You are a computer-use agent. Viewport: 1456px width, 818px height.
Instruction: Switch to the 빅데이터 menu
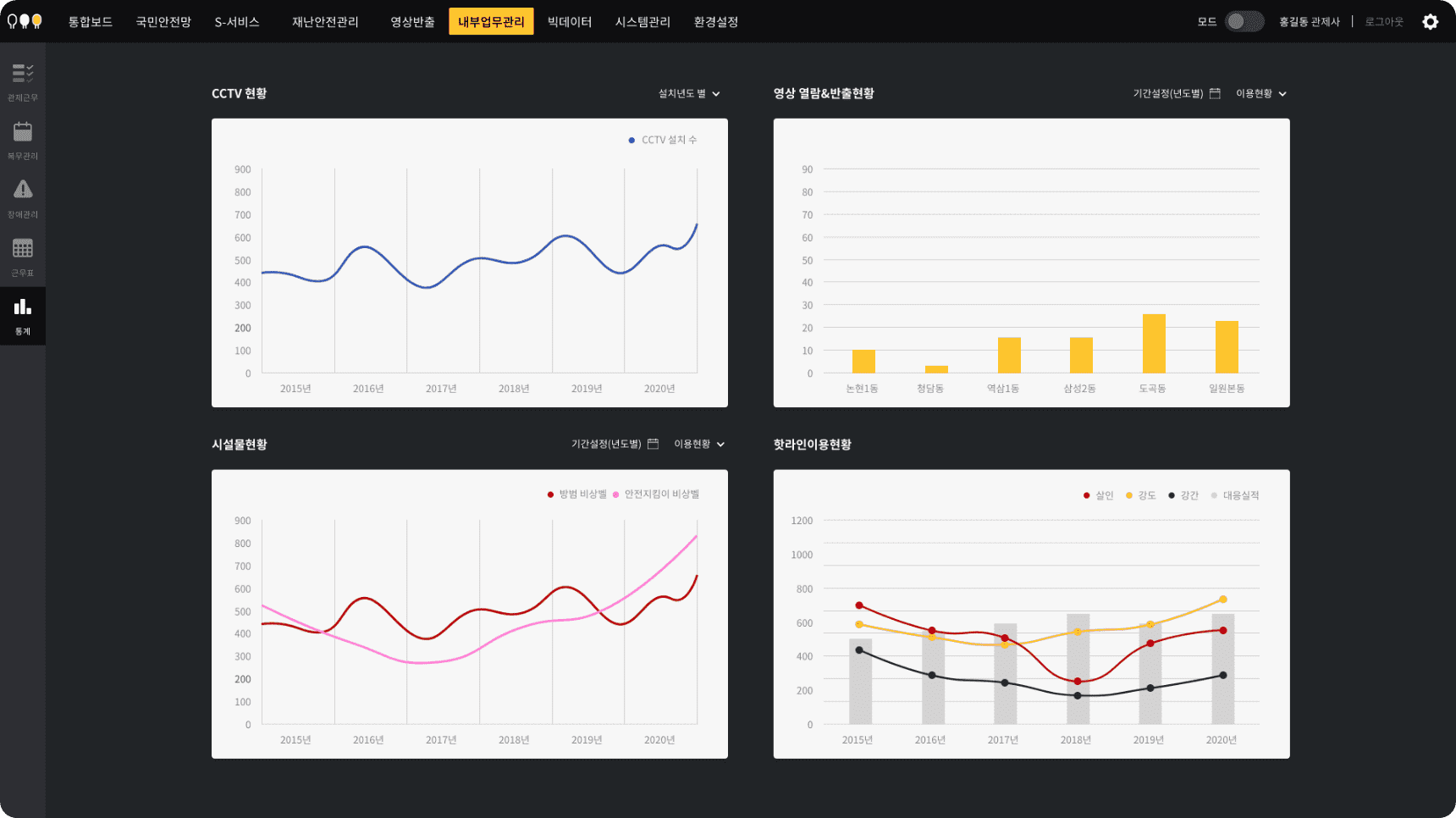click(569, 22)
